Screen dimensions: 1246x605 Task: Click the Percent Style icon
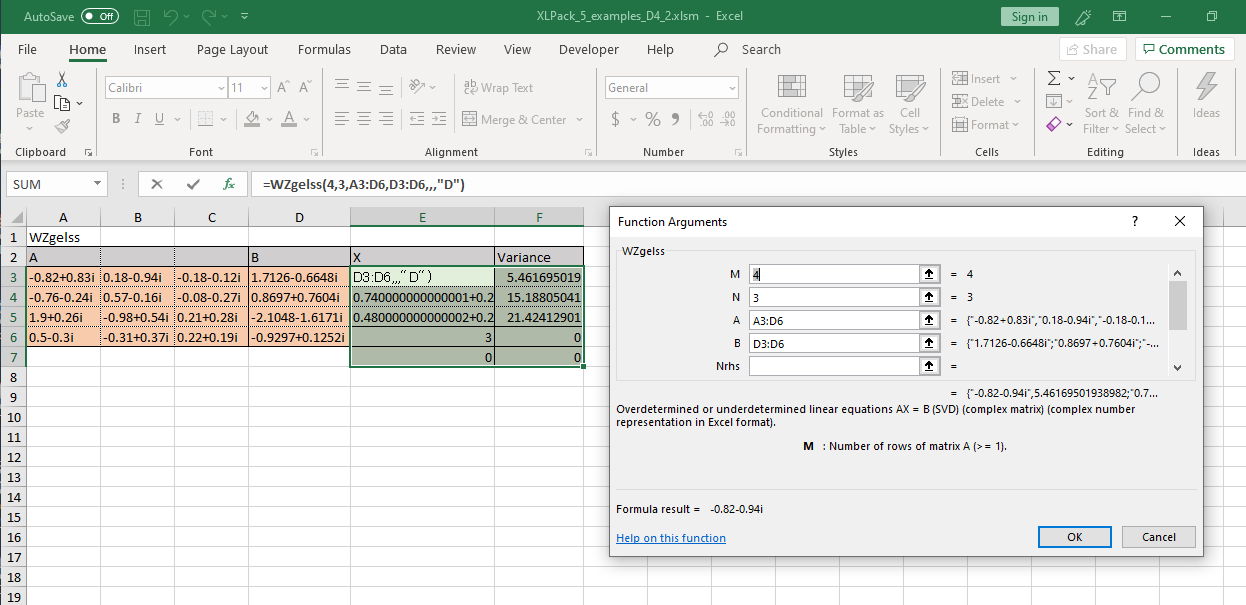[653, 119]
